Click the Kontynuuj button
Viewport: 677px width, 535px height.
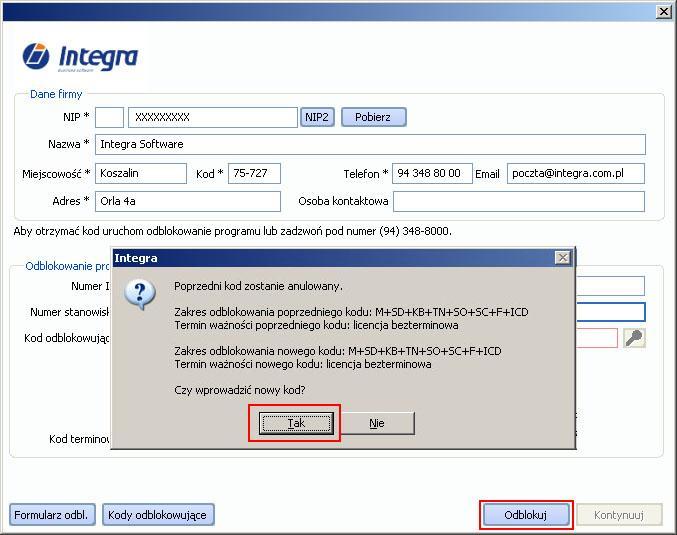(x=619, y=515)
